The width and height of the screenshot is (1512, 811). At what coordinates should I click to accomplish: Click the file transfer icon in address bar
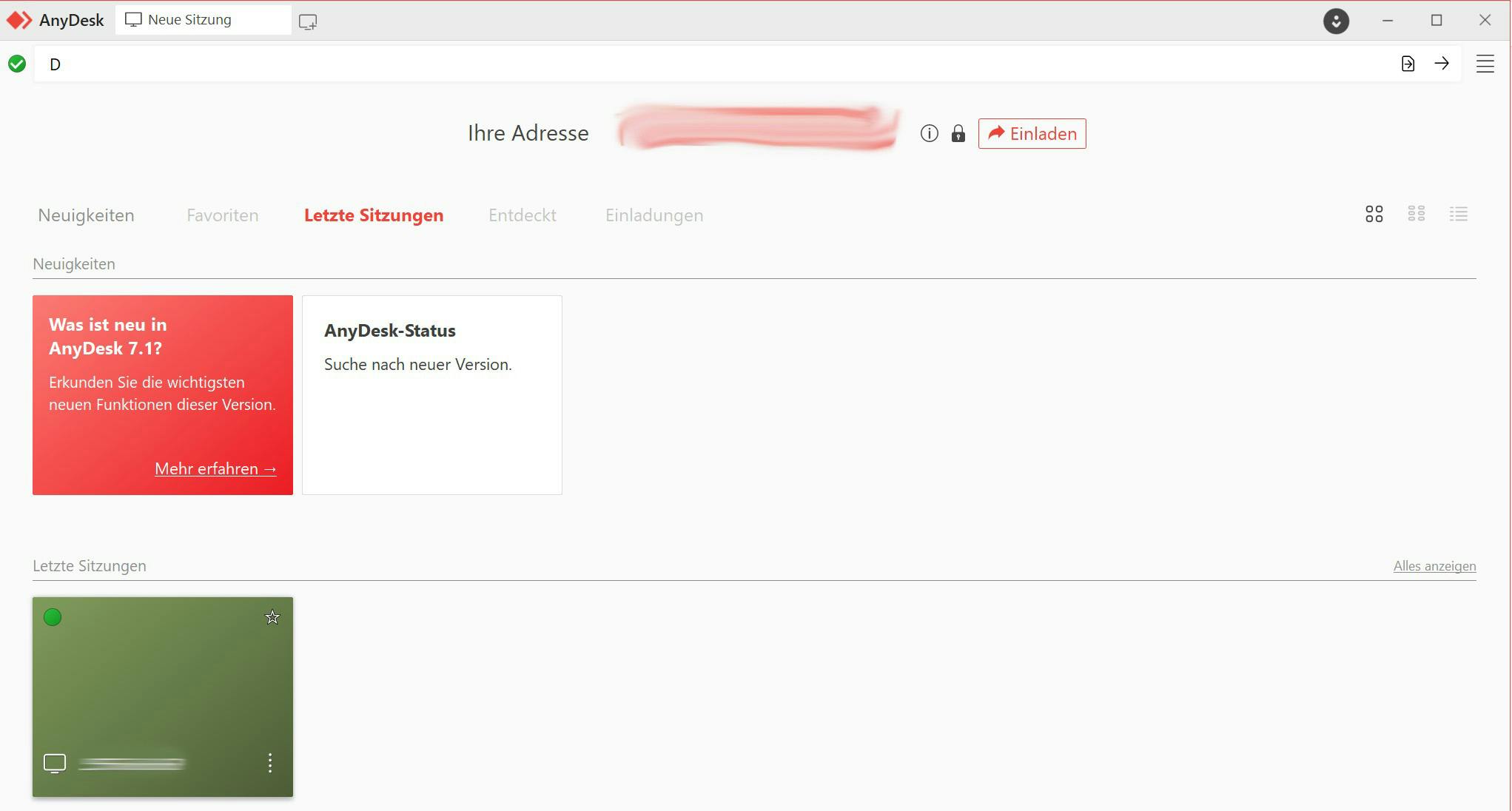(x=1408, y=64)
